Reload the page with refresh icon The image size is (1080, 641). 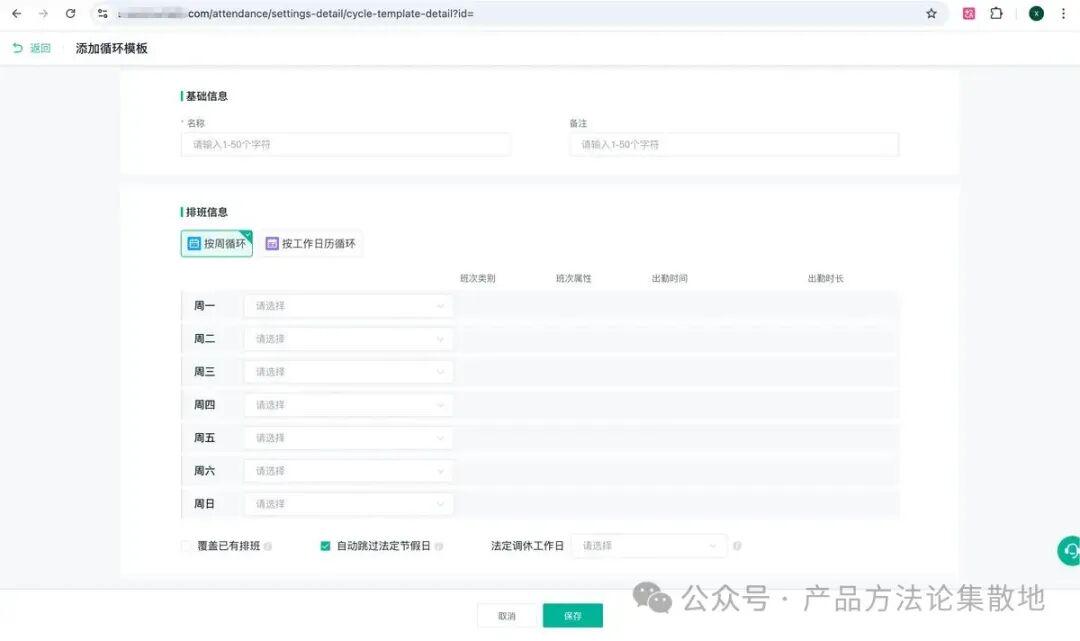(70, 14)
